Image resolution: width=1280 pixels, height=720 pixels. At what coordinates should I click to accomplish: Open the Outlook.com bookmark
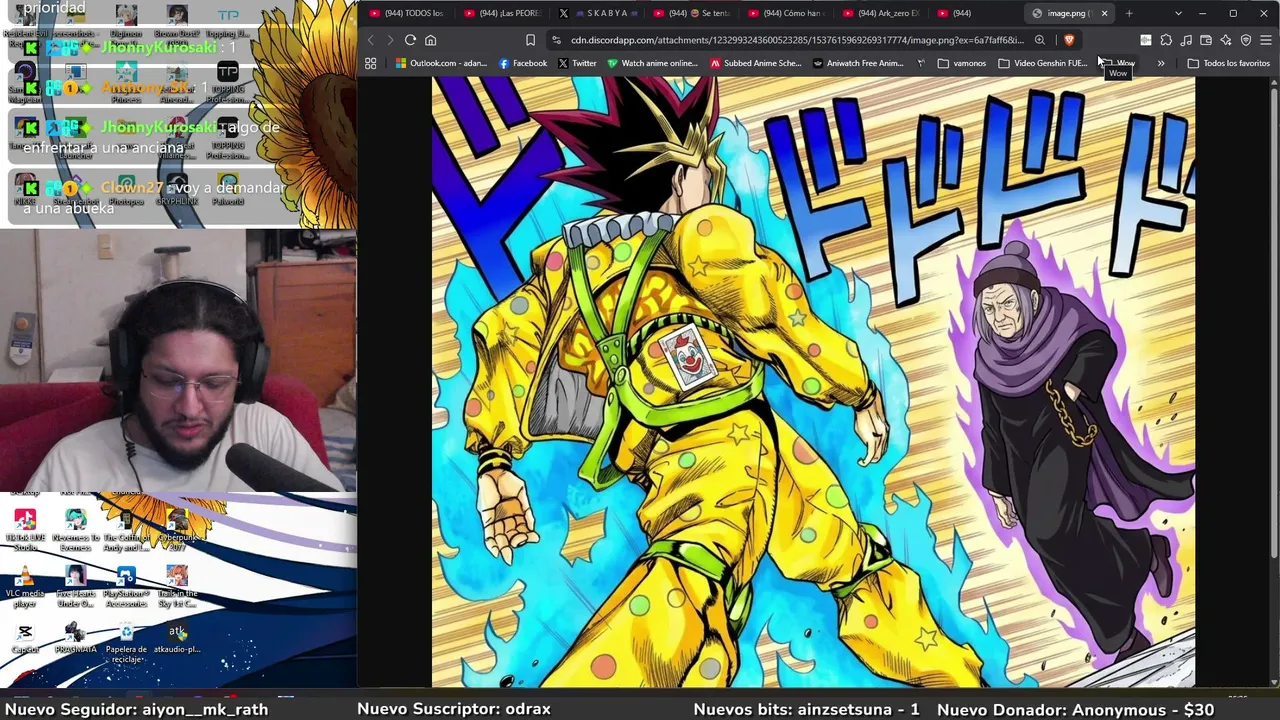coord(441,63)
